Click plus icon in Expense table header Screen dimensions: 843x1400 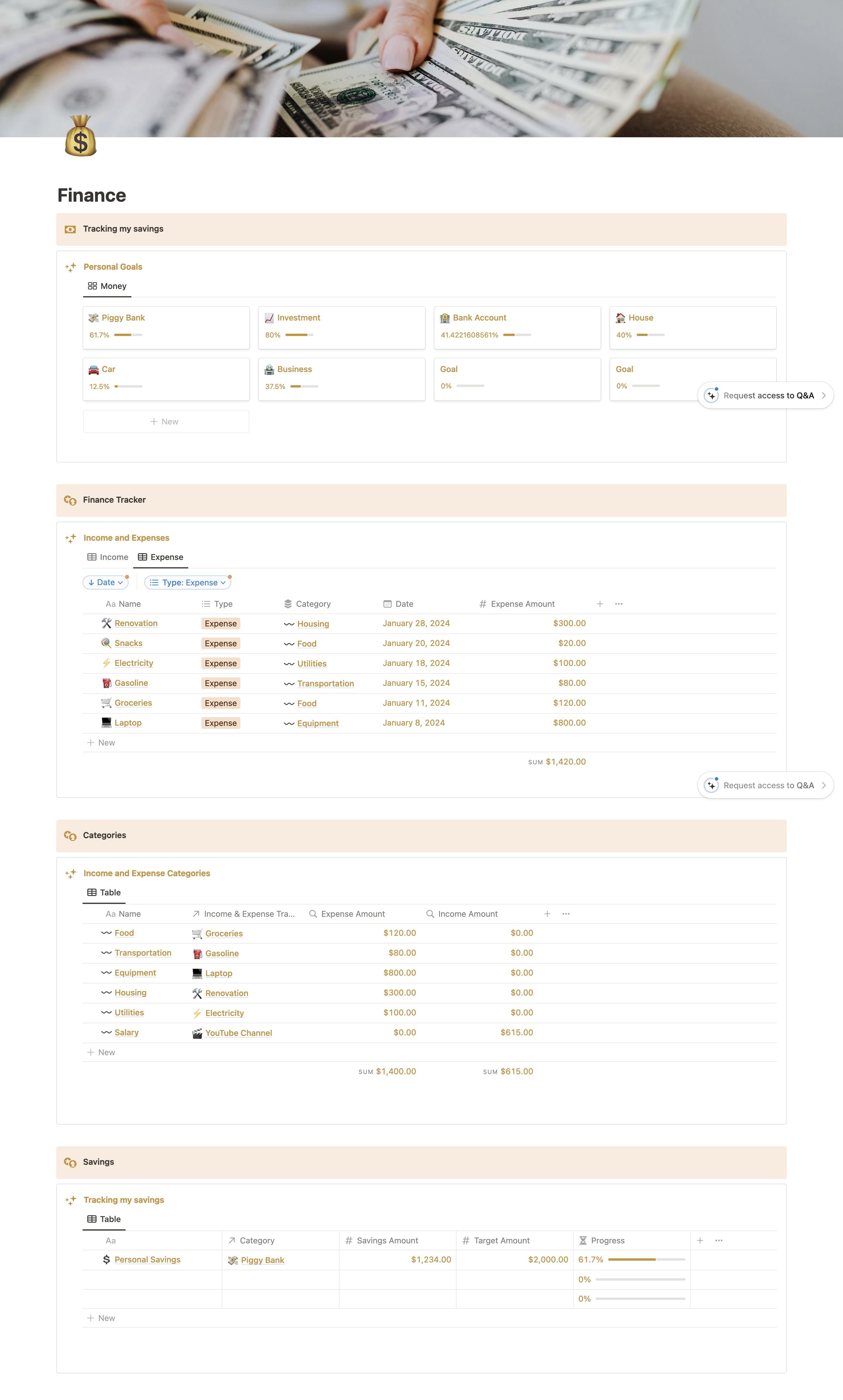pyautogui.click(x=600, y=604)
